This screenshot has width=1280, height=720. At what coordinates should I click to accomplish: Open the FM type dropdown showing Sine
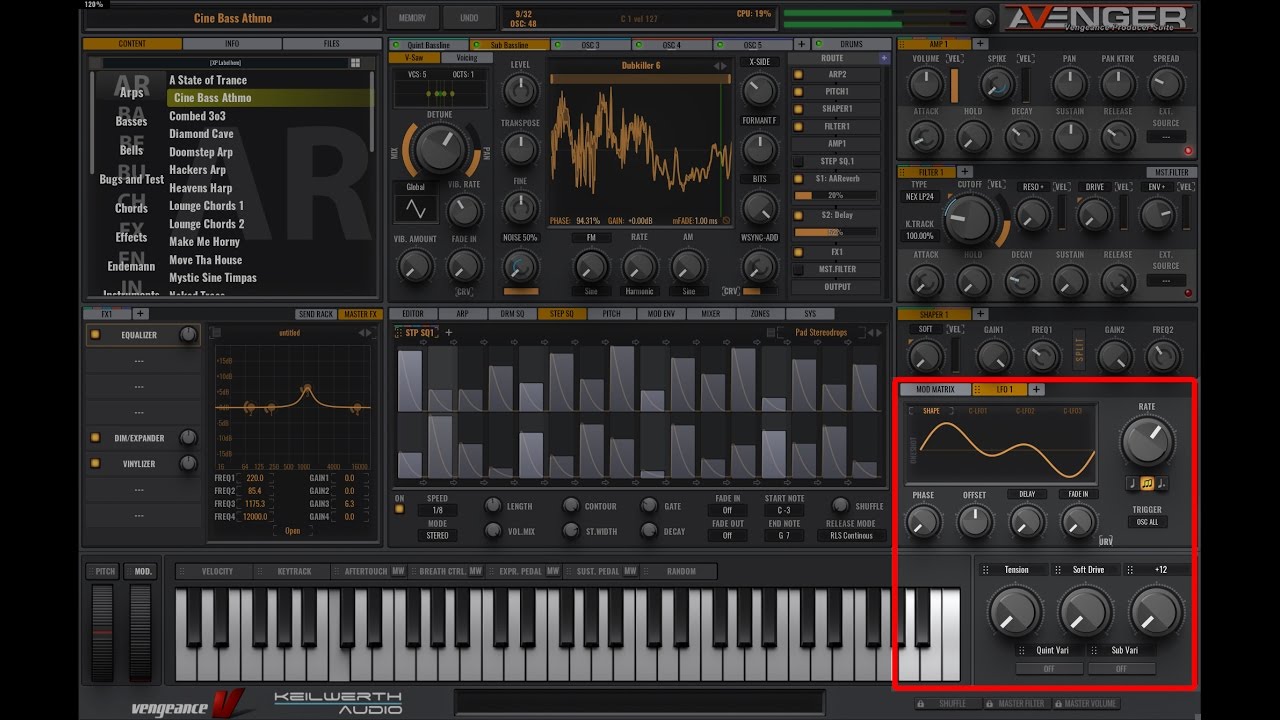591,291
